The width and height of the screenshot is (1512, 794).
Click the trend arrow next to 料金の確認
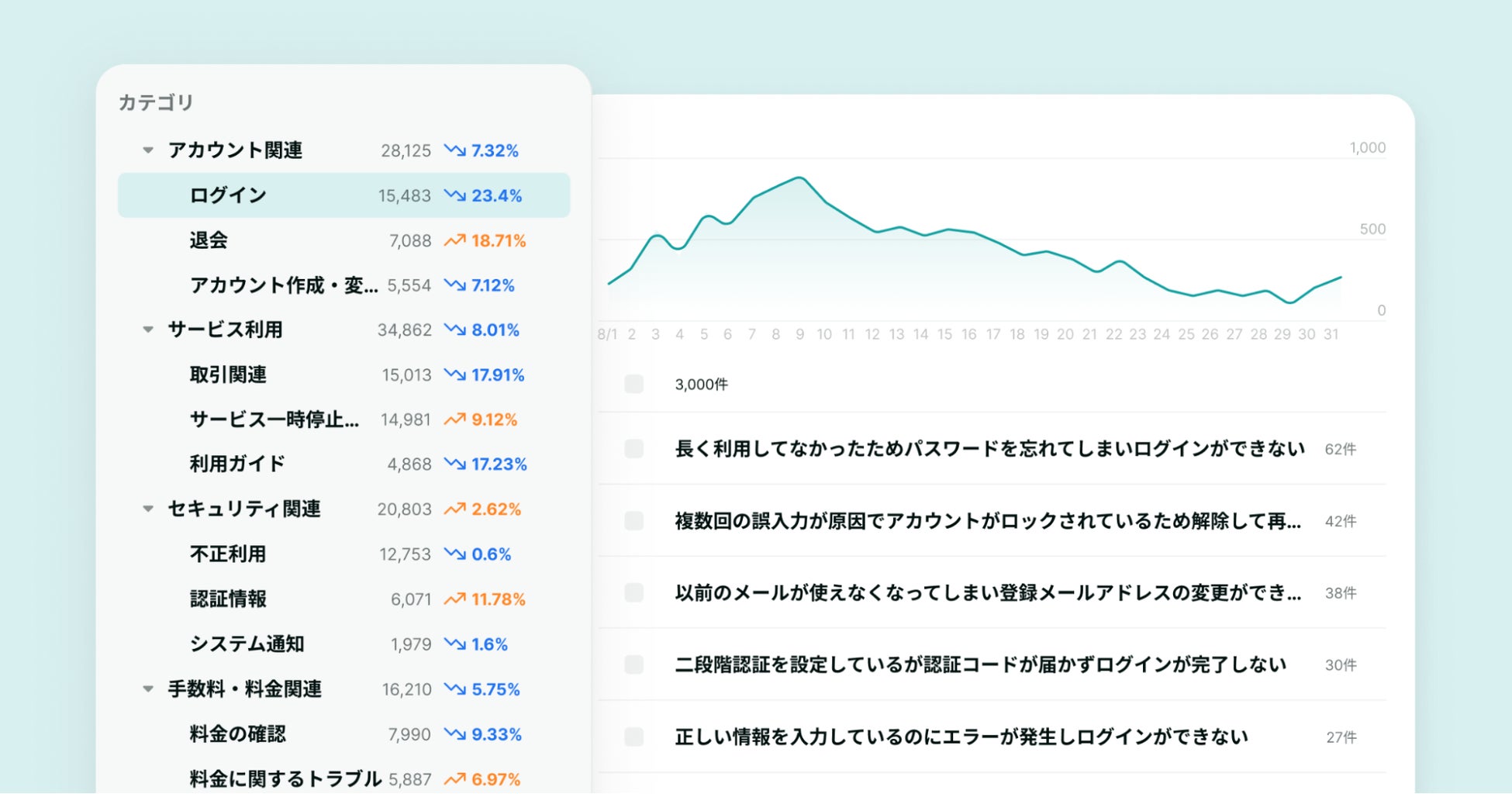[454, 734]
